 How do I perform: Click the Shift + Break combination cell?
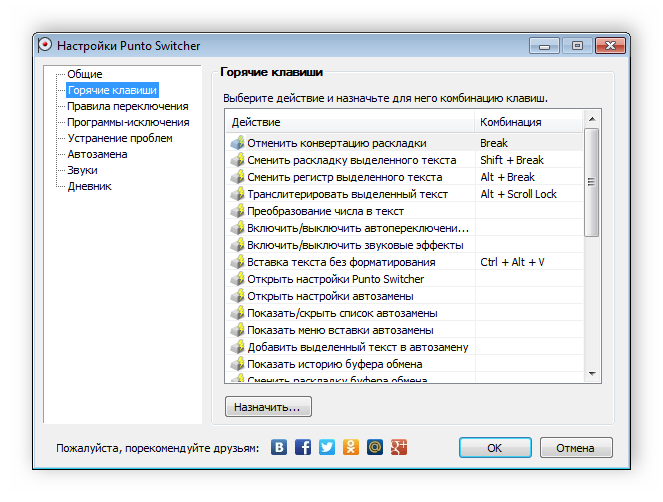tap(529, 160)
